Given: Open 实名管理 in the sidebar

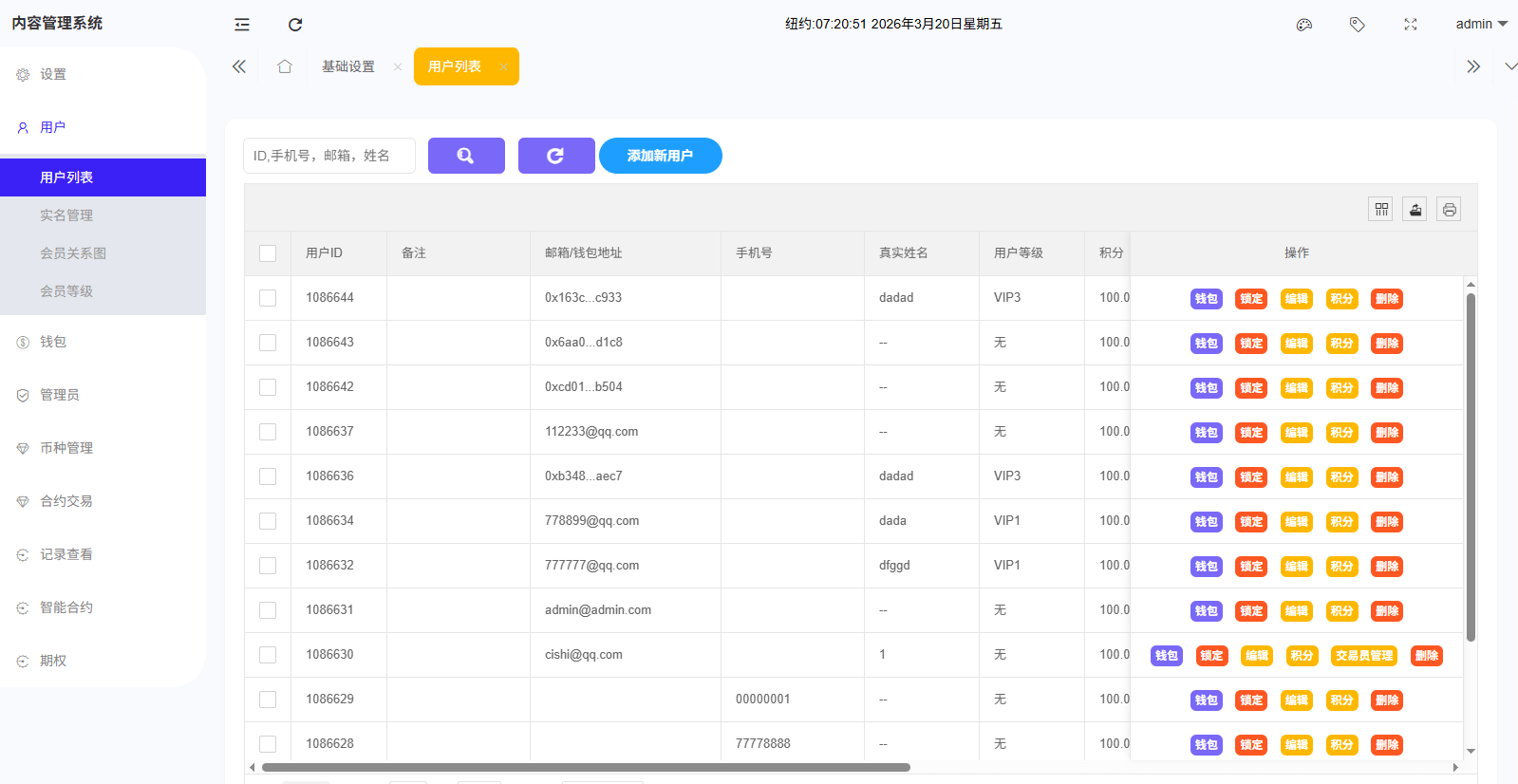Looking at the screenshot, I should coord(66,215).
